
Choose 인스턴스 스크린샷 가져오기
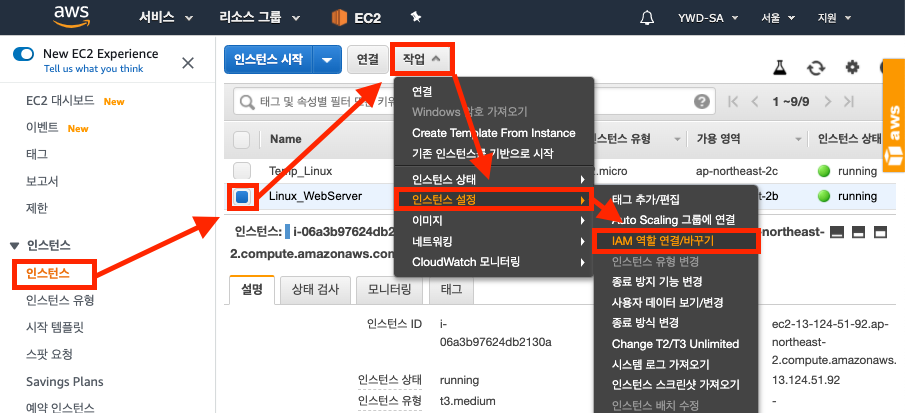[675, 385]
